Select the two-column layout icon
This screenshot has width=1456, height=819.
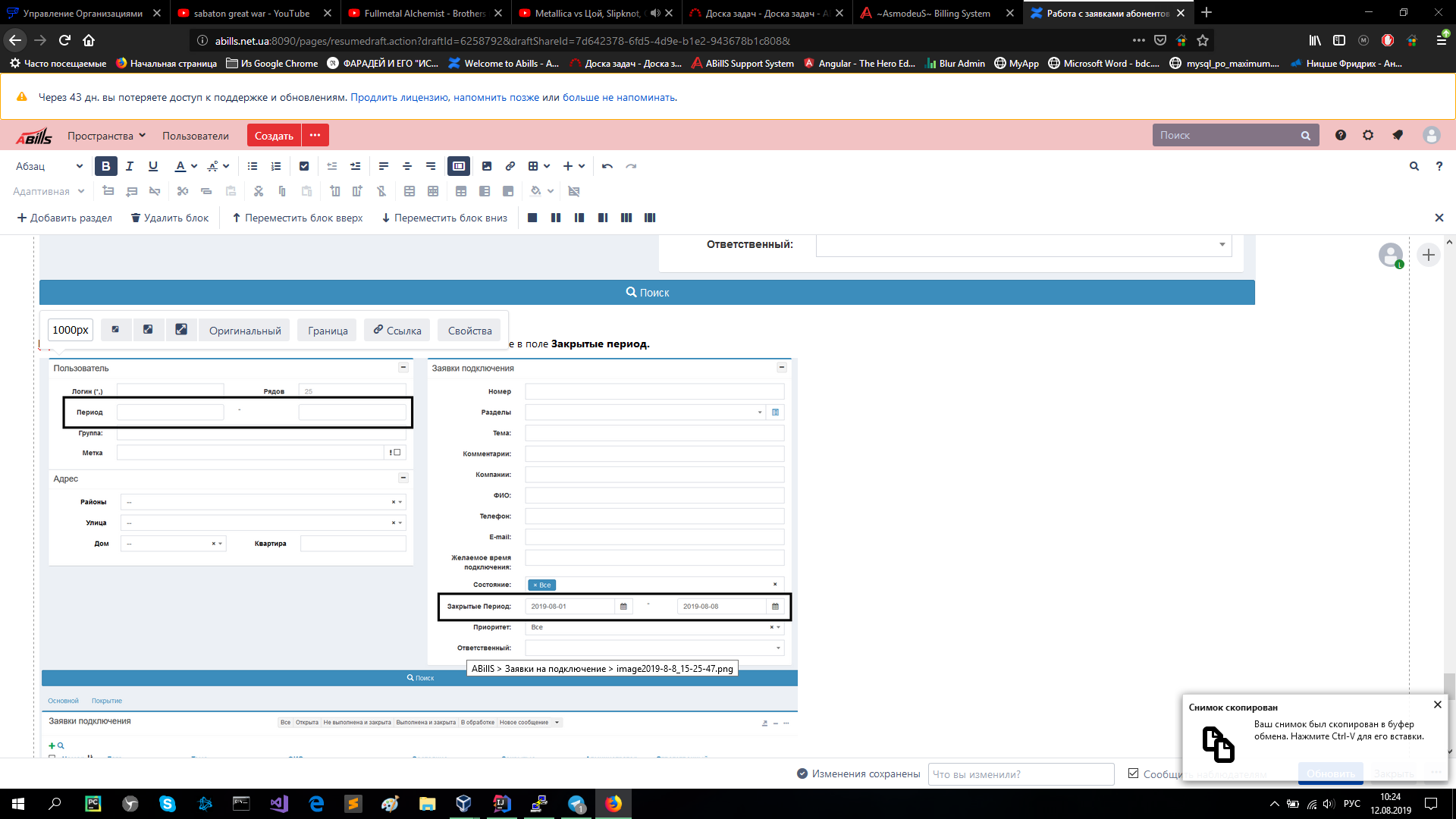556,218
